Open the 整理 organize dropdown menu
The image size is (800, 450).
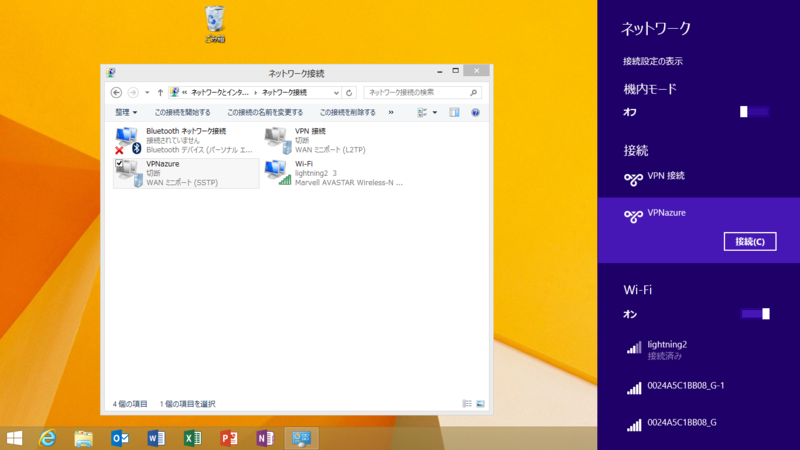click(x=126, y=112)
